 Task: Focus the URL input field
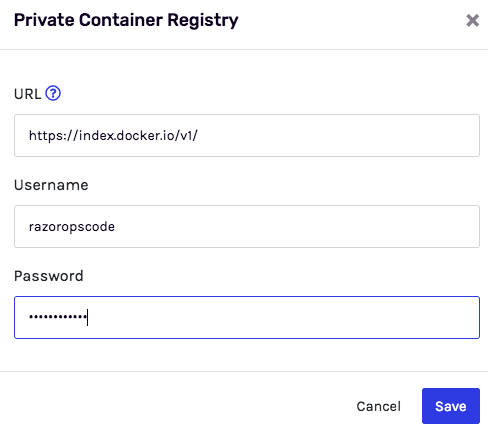(247, 135)
